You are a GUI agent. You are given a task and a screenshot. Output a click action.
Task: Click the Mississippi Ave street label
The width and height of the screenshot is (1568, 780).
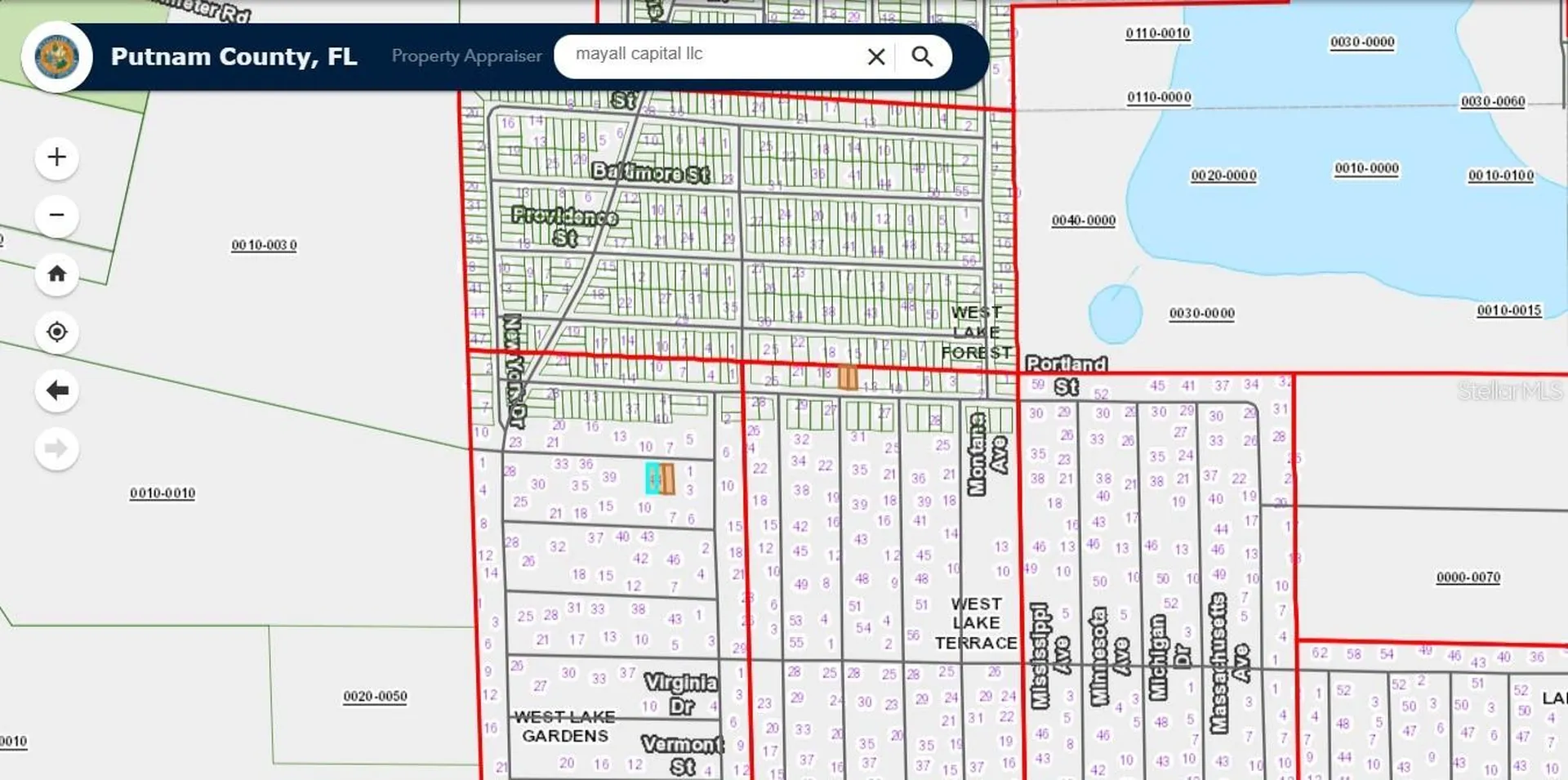click(x=1049, y=656)
